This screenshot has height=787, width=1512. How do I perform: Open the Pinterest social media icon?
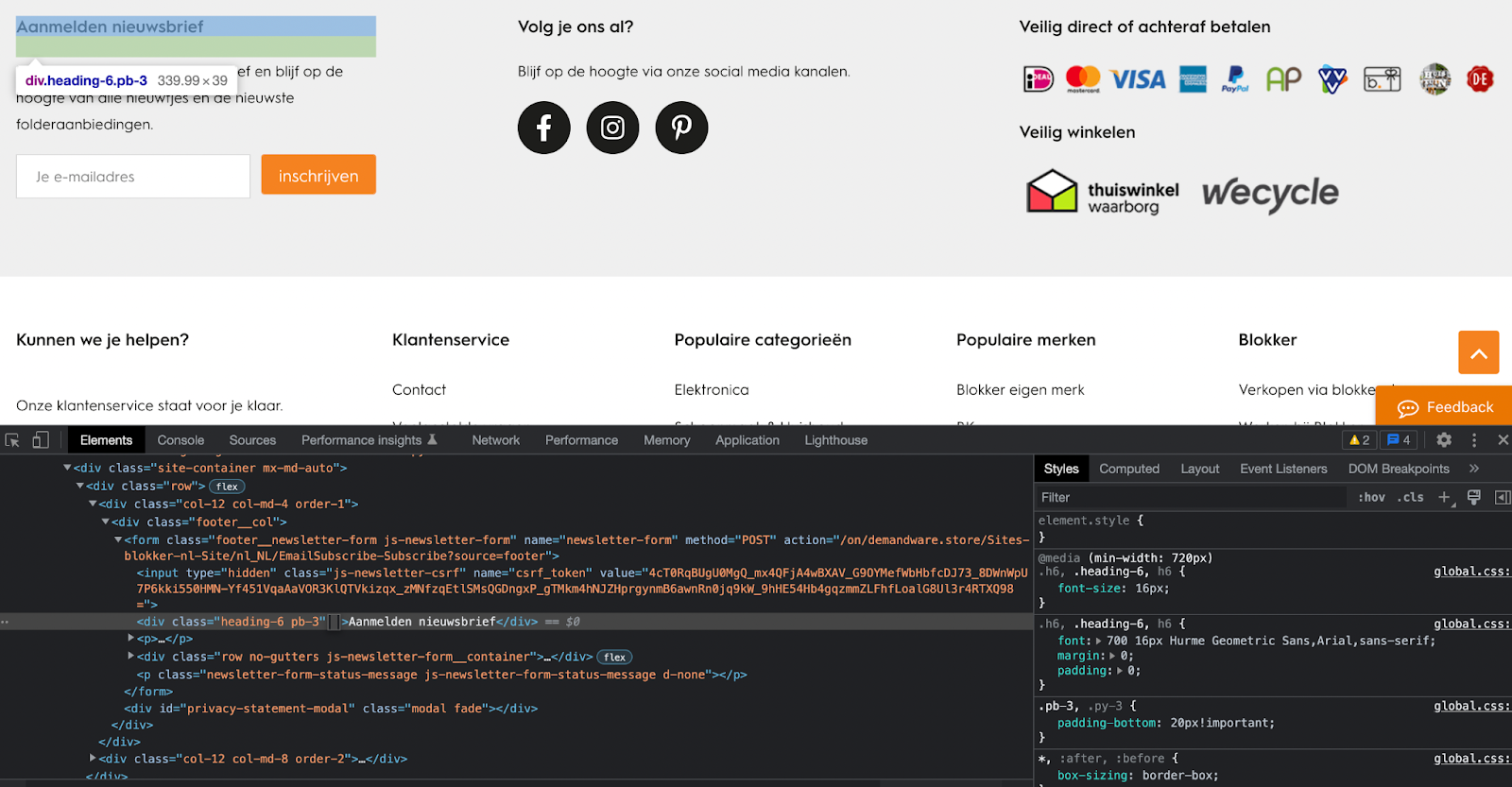click(681, 128)
